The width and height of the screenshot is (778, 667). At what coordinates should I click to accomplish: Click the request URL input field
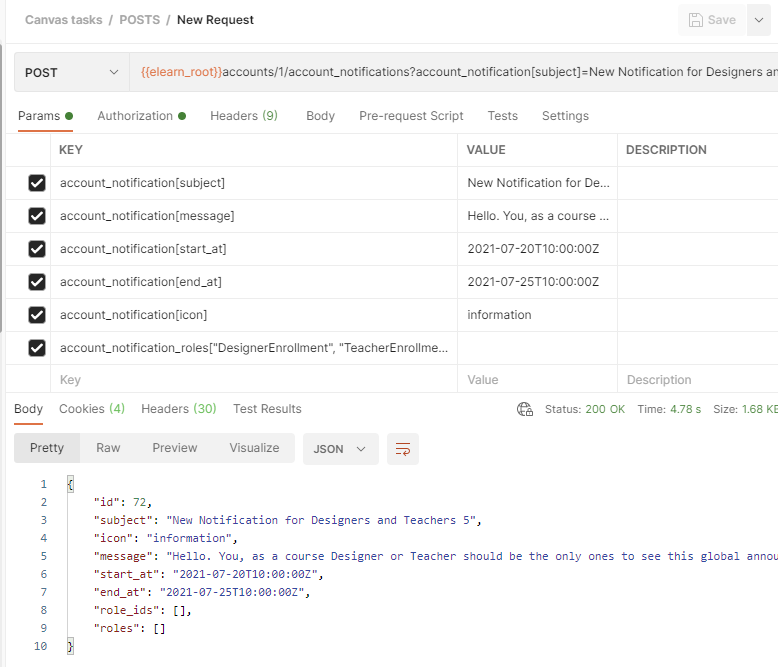(x=450, y=73)
